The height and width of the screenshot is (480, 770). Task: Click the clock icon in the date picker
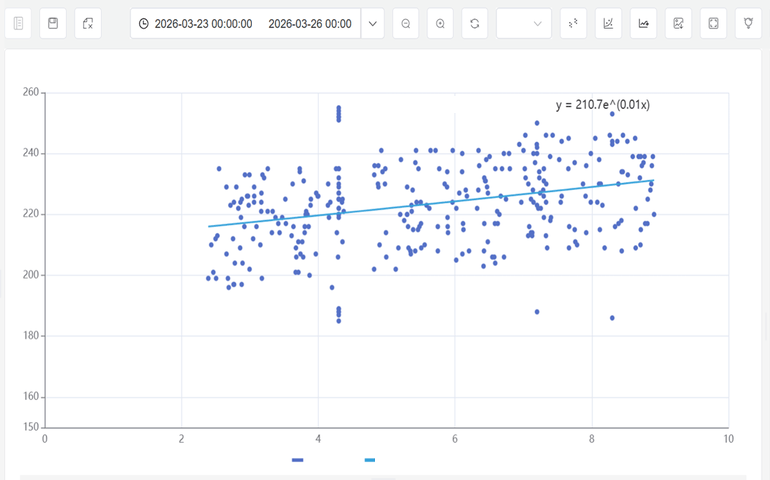(x=144, y=23)
